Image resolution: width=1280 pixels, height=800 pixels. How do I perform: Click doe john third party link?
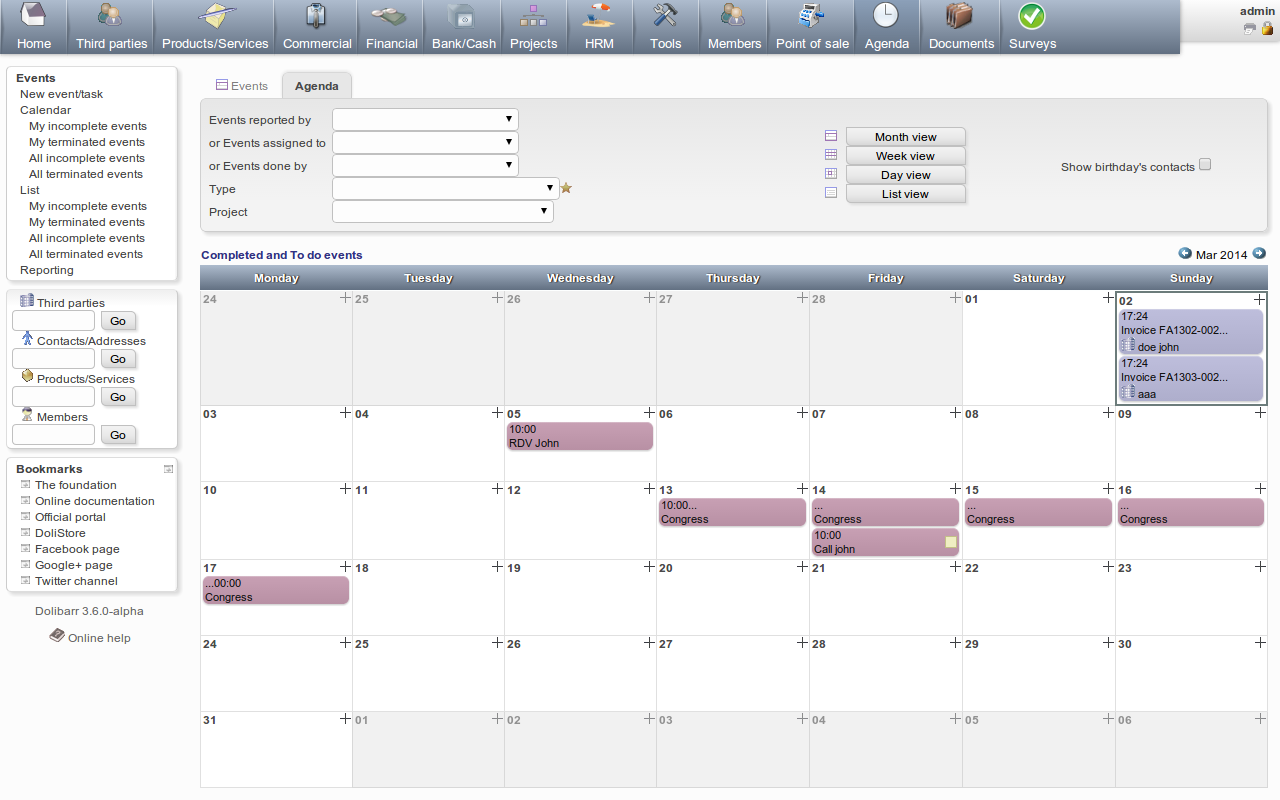(1158, 347)
